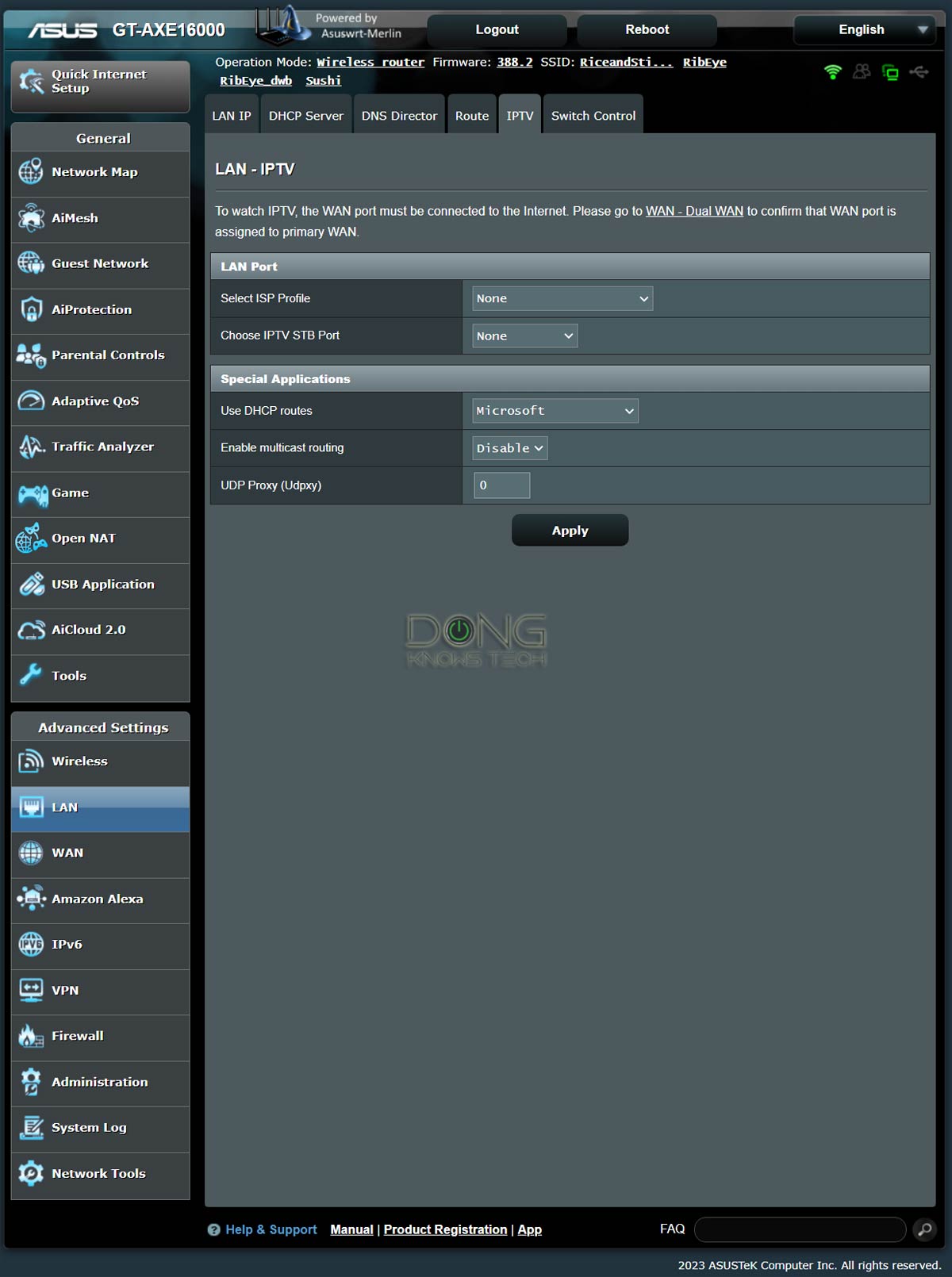Click the FAQ search magnifier icon
952x1277 pixels.
coord(924,1229)
